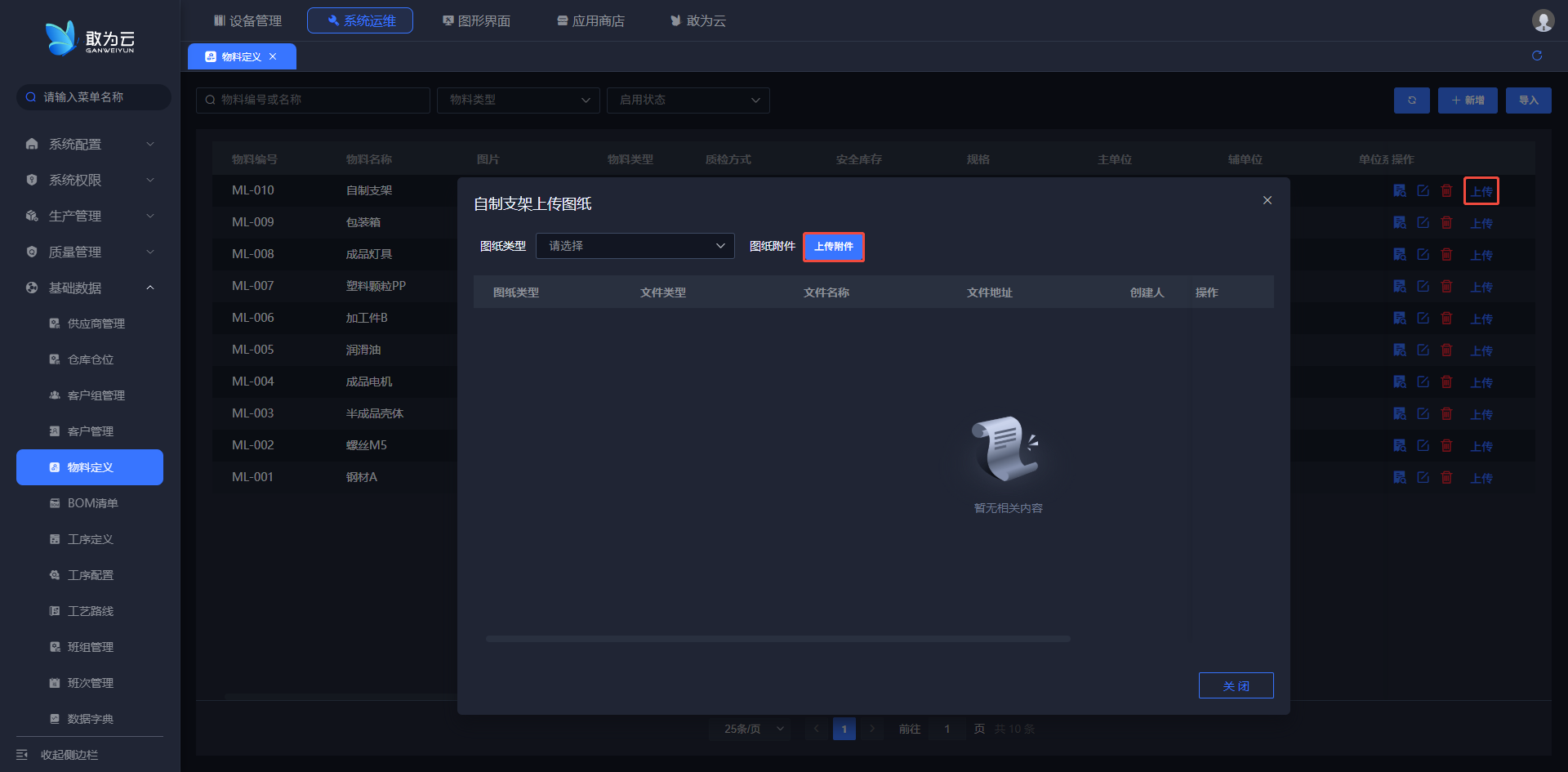Click the edit icon for ML-003
Image resolution: width=1568 pixels, height=772 pixels.
(1423, 413)
